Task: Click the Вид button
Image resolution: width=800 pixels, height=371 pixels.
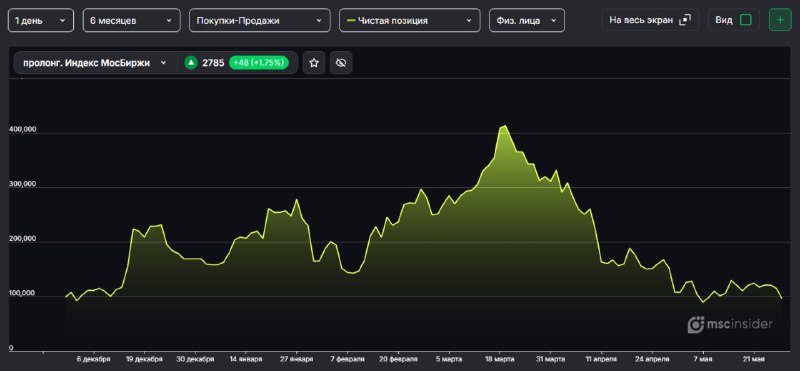Action: (734, 20)
